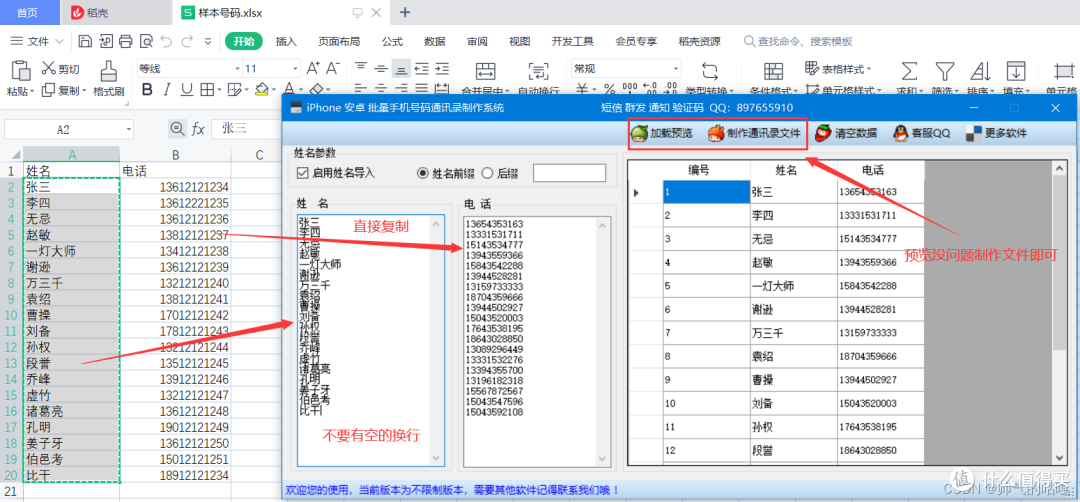Toggle Bold formatting button
1080x502 pixels.
coord(147,90)
